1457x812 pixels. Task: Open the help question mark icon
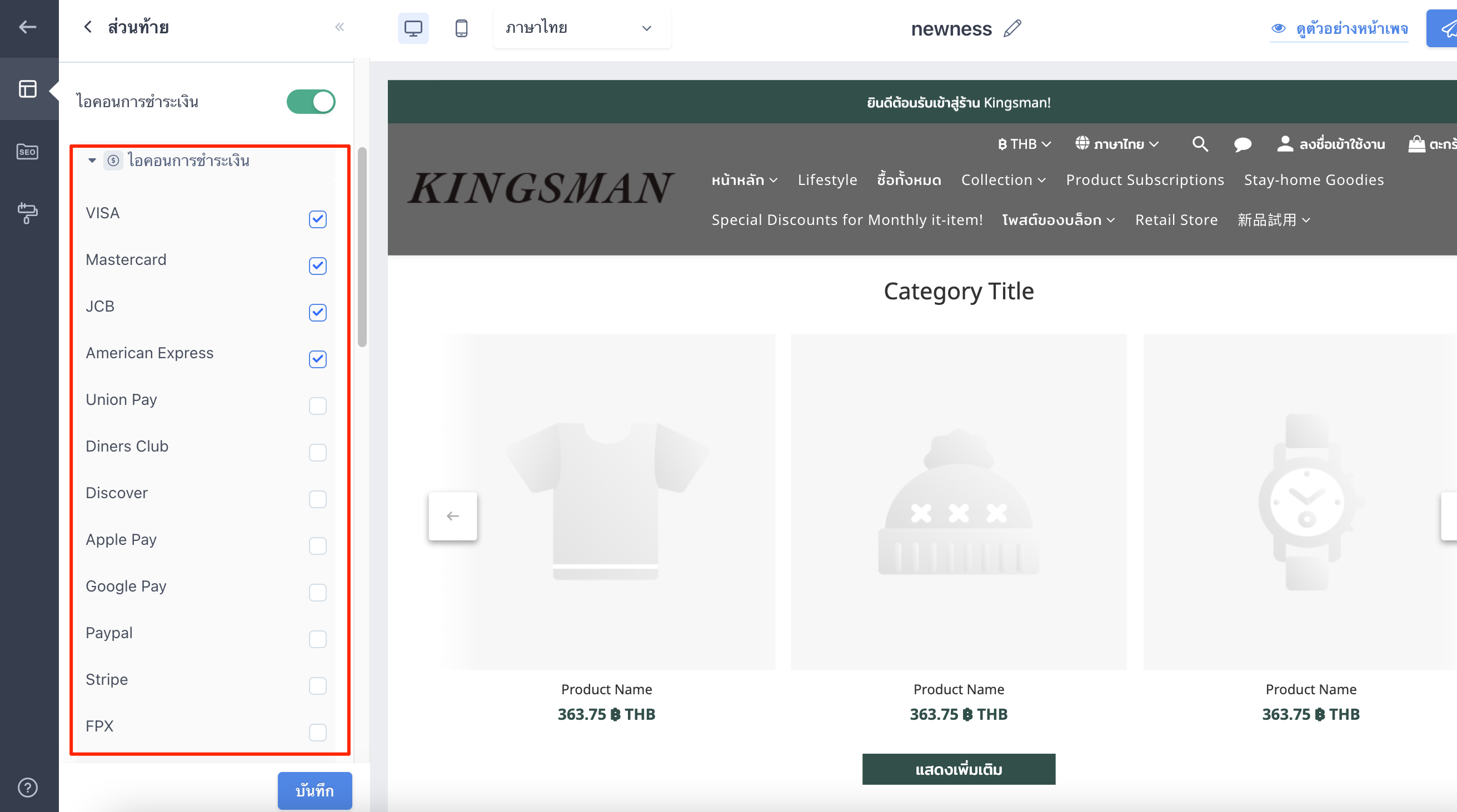(27, 787)
